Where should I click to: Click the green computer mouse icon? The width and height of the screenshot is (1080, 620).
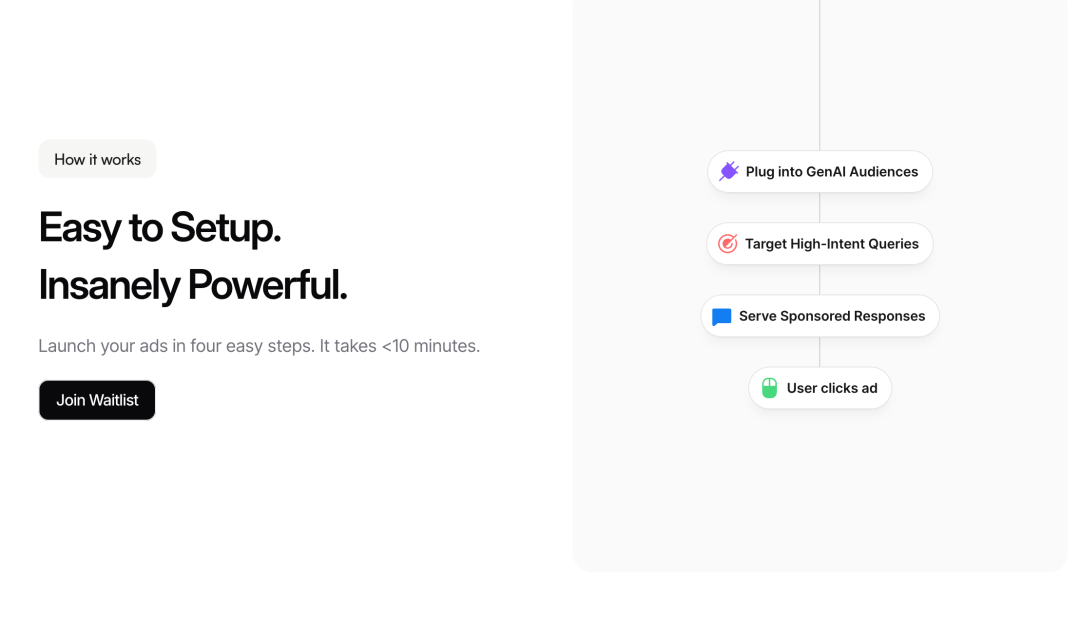[x=769, y=388]
